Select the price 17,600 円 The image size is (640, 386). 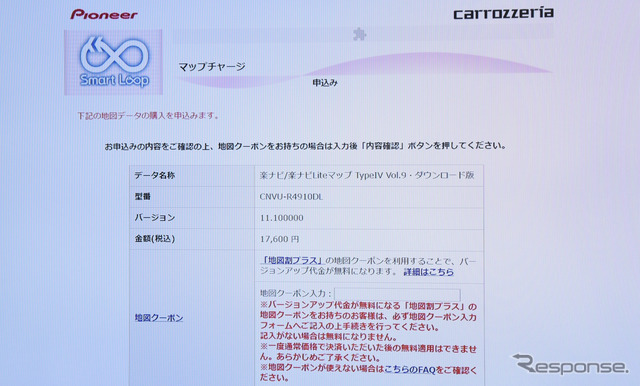pos(280,239)
